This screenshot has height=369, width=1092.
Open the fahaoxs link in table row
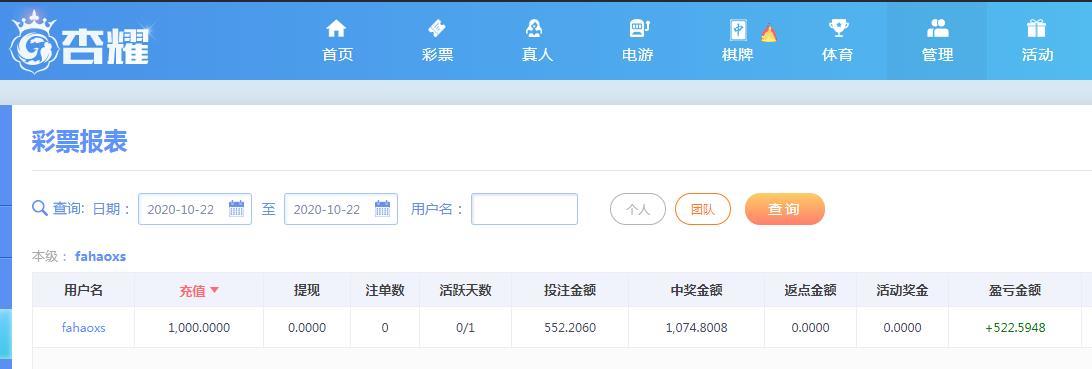84,327
